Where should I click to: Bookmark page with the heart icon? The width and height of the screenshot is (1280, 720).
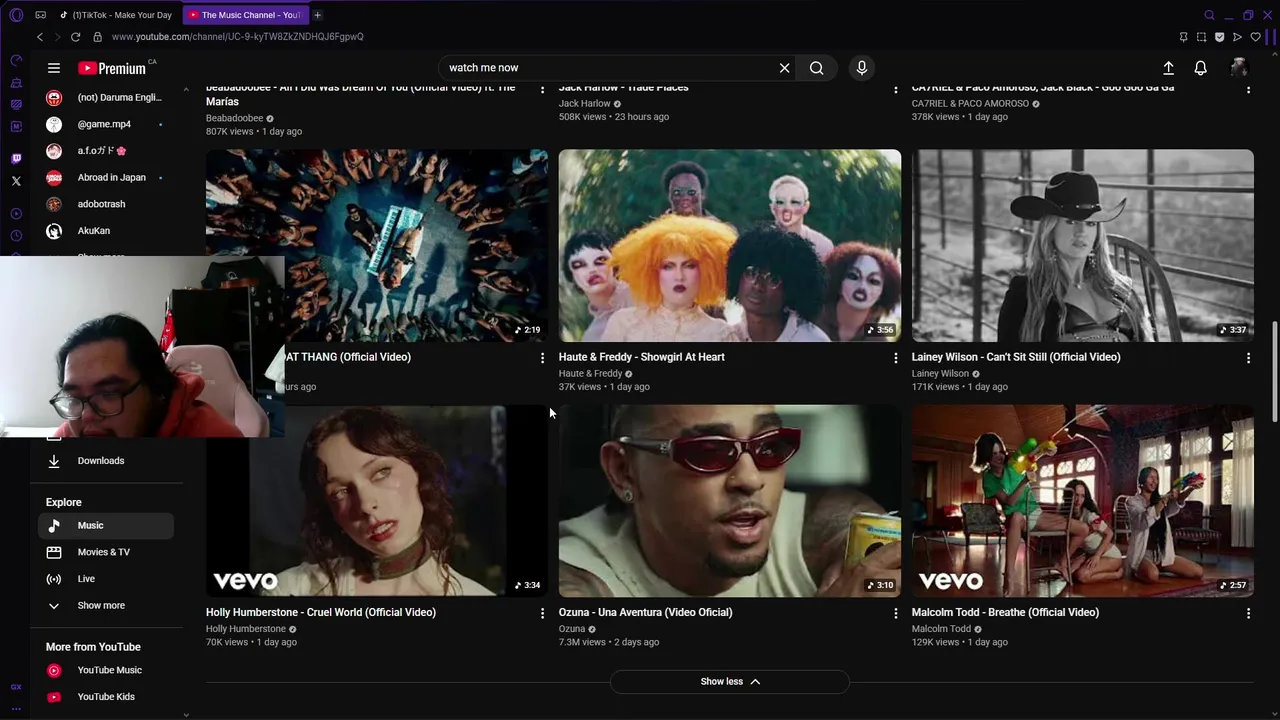(1255, 37)
